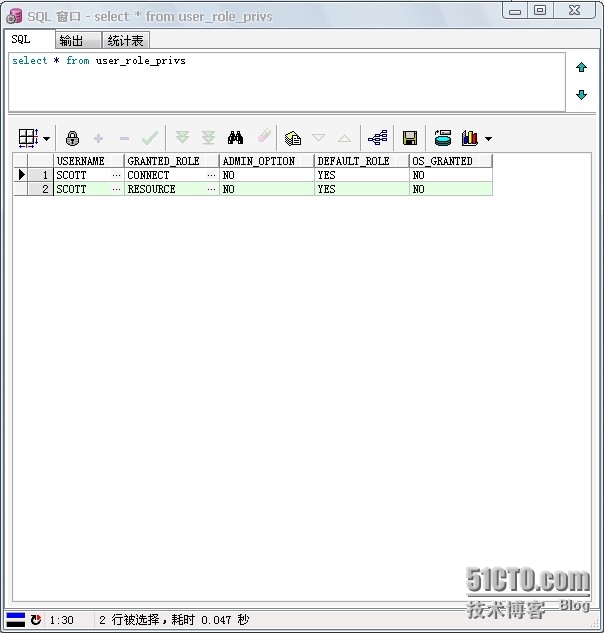Viewport: 604px width, 633px height.
Task: Click DEFAULT_ROLE YES in CONNECT row
Action: [x=362, y=175]
